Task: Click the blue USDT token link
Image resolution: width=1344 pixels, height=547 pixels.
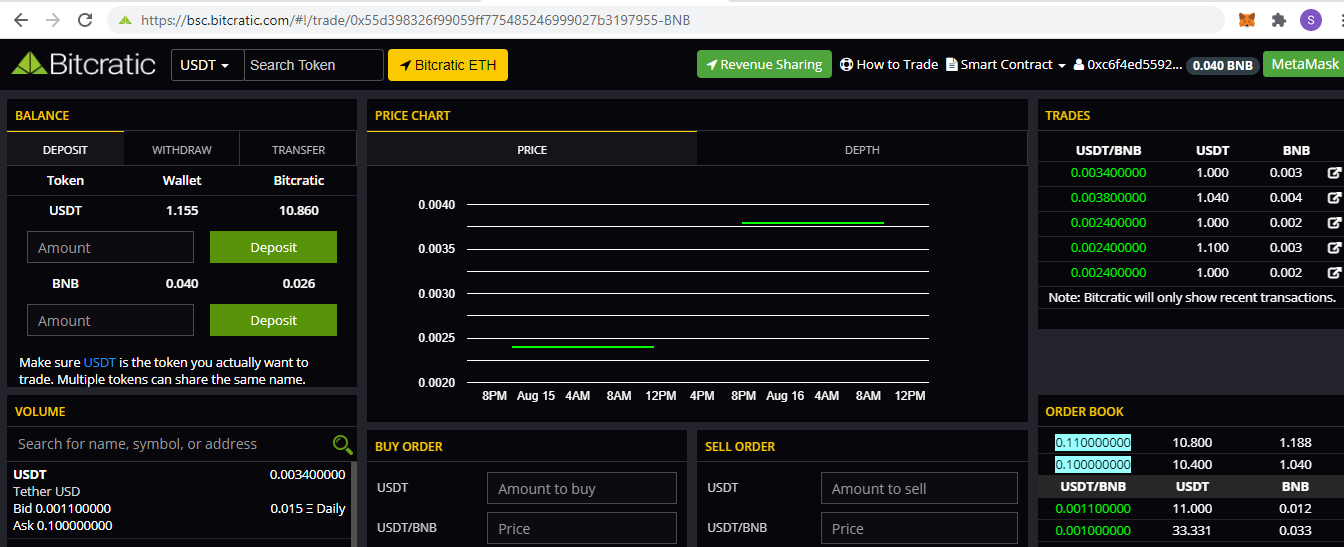Action: click(x=99, y=363)
